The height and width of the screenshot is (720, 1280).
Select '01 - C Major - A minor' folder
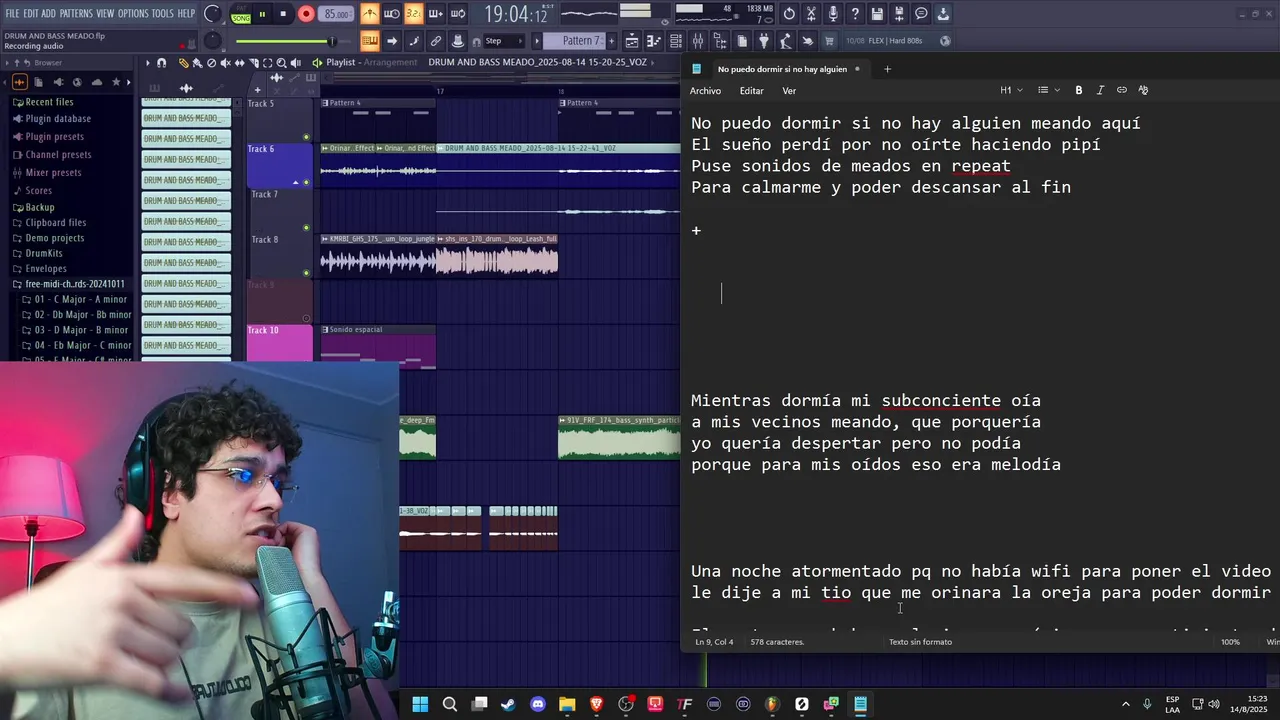point(81,300)
